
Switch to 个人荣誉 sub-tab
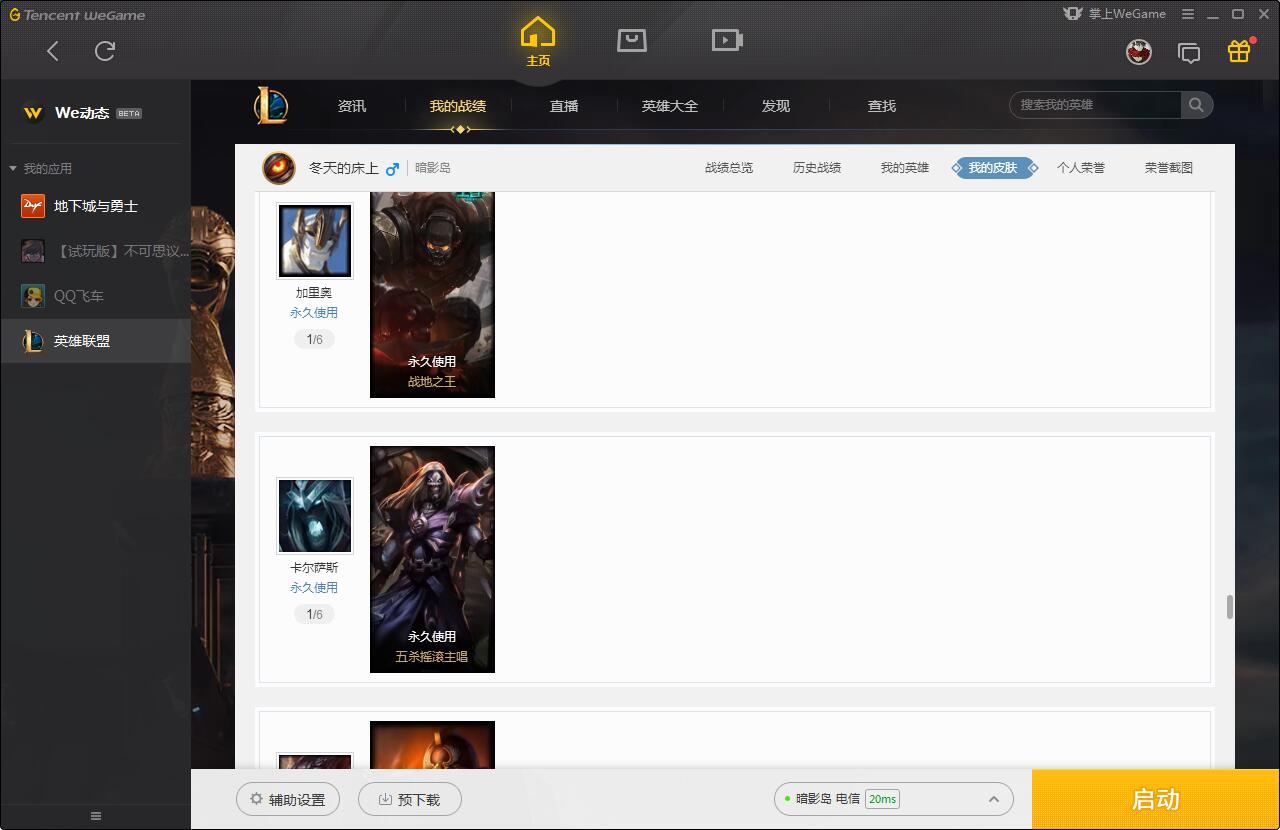tap(1081, 168)
